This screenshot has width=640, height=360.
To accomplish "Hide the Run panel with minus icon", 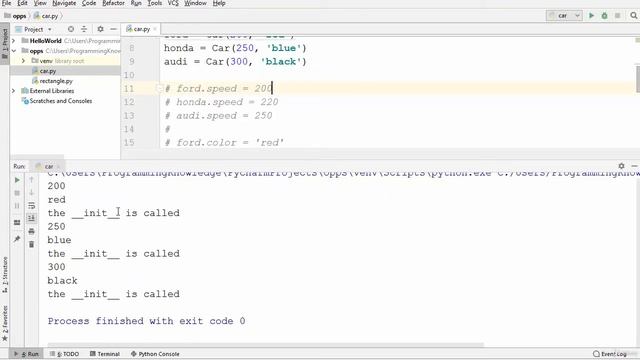I will pos(634,166).
